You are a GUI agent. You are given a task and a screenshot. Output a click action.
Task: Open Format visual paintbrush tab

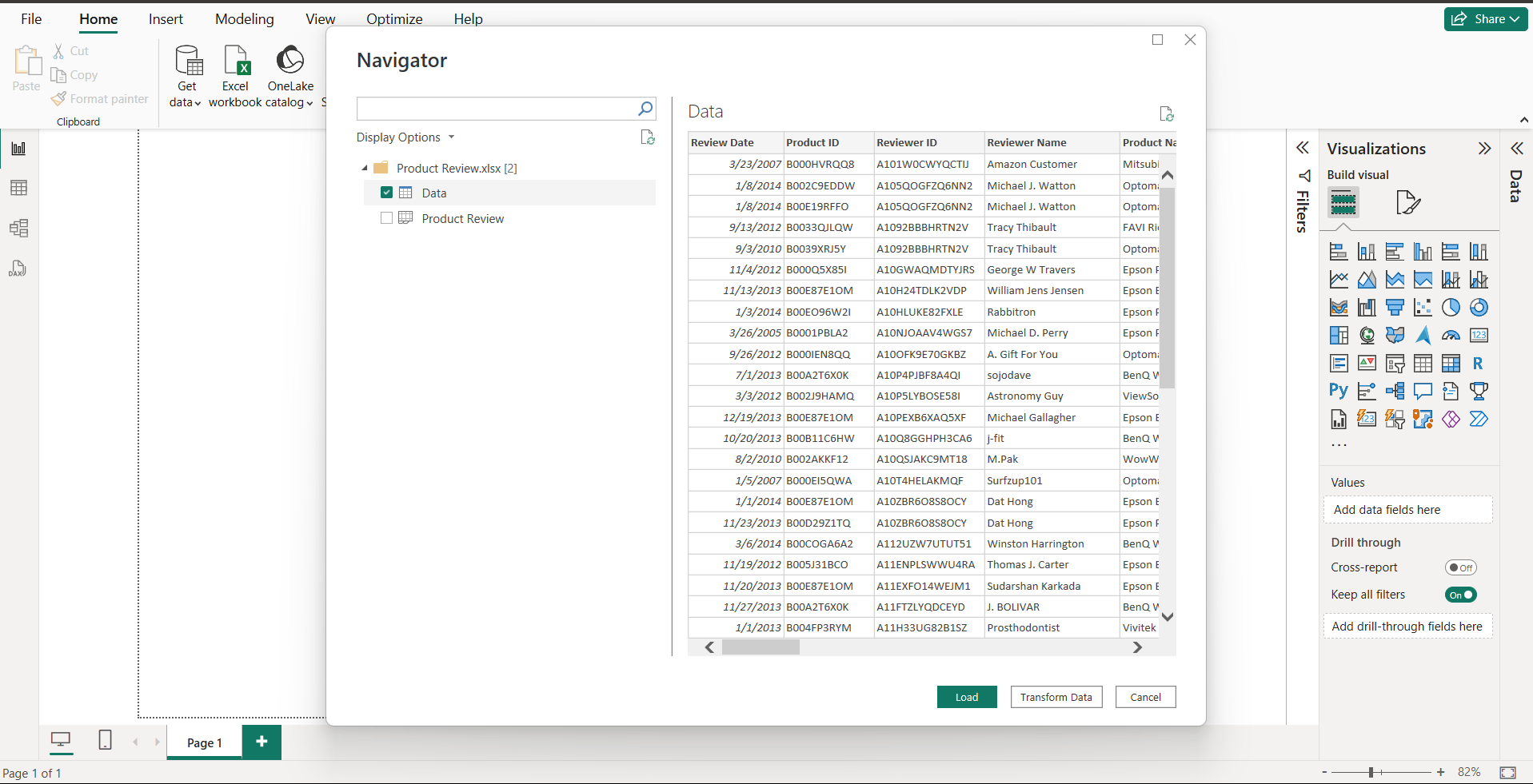tap(1408, 202)
